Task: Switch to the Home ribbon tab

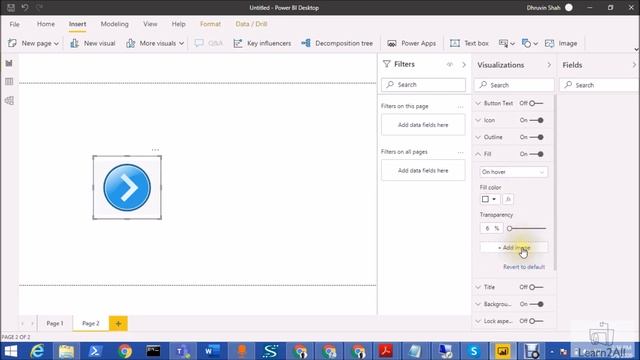Action: click(46, 24)
